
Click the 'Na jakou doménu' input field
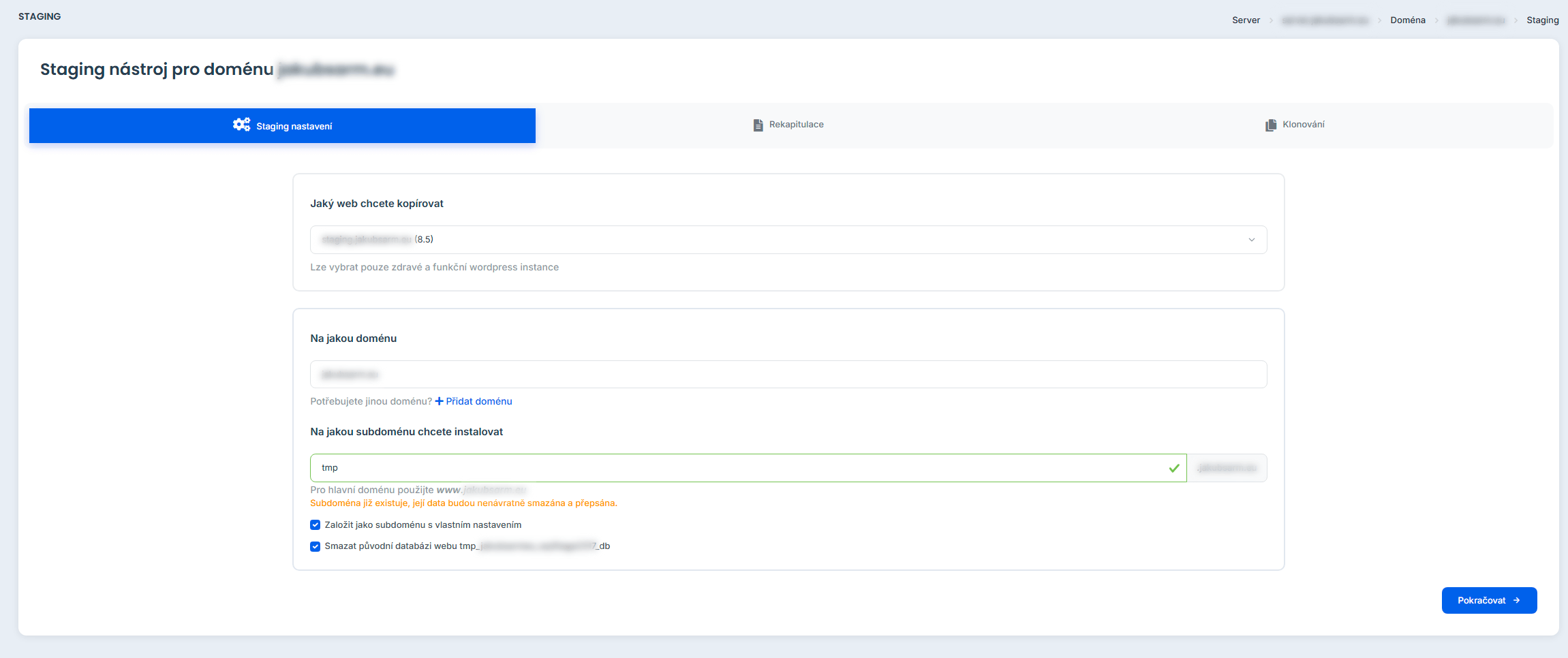point(788,375)
